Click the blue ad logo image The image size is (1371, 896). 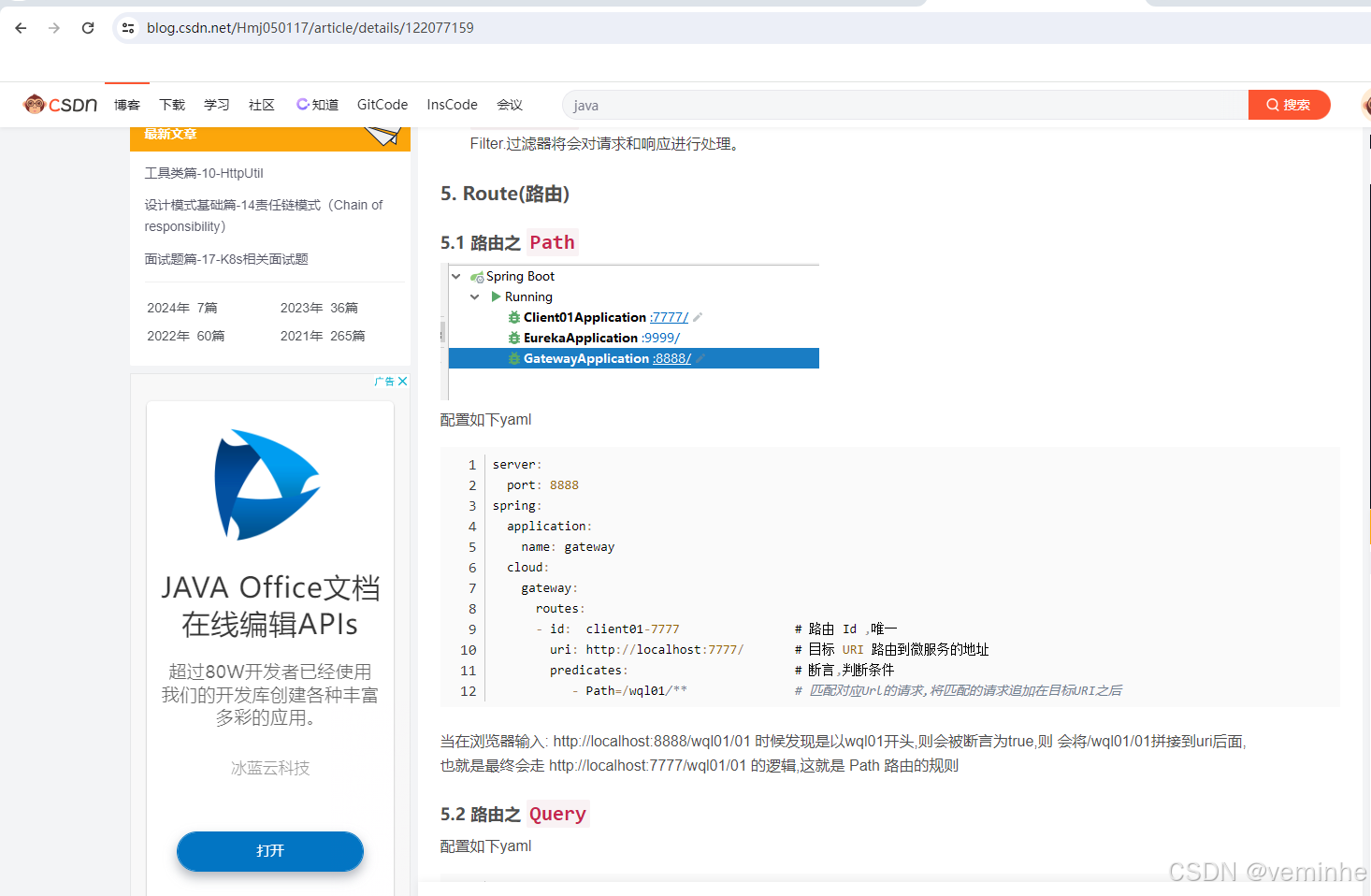[x=268, y=484]
